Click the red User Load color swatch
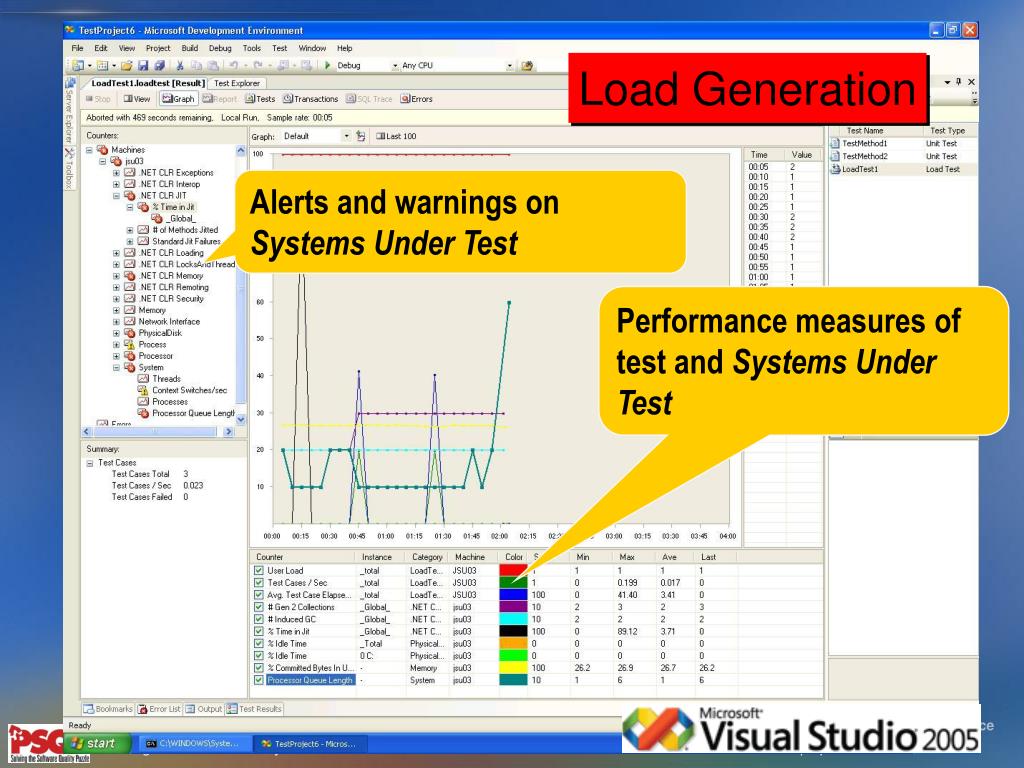 [x=513, y=570]
